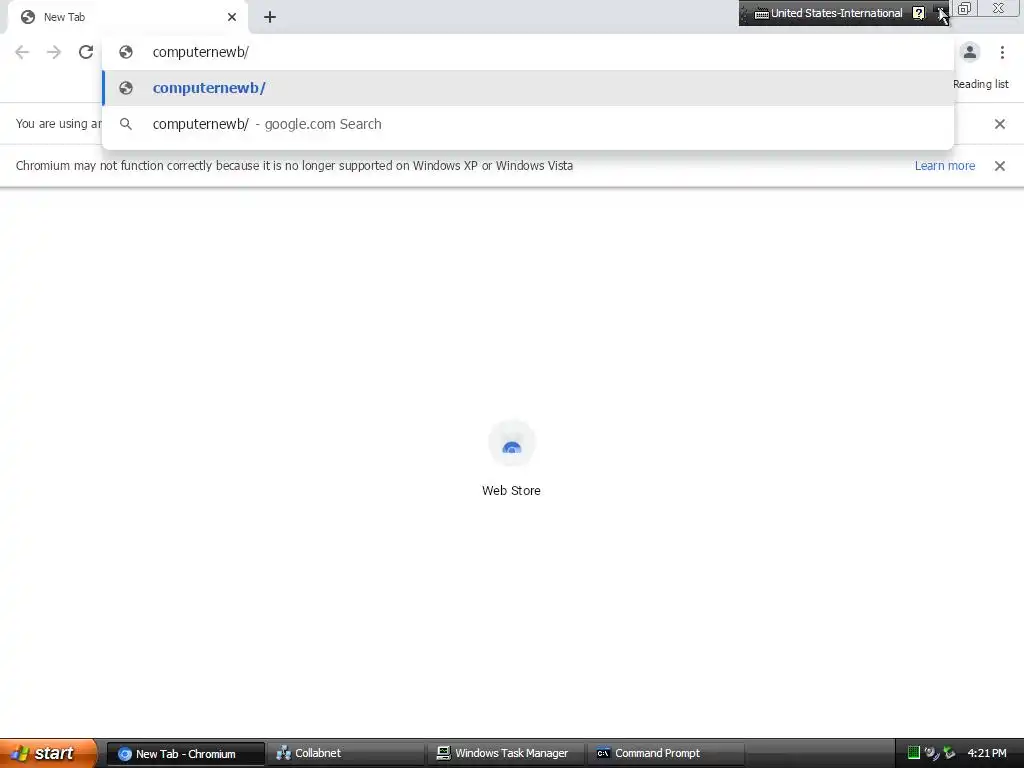
Task: Select the New Tab browser tab
Action: (127, 17)
